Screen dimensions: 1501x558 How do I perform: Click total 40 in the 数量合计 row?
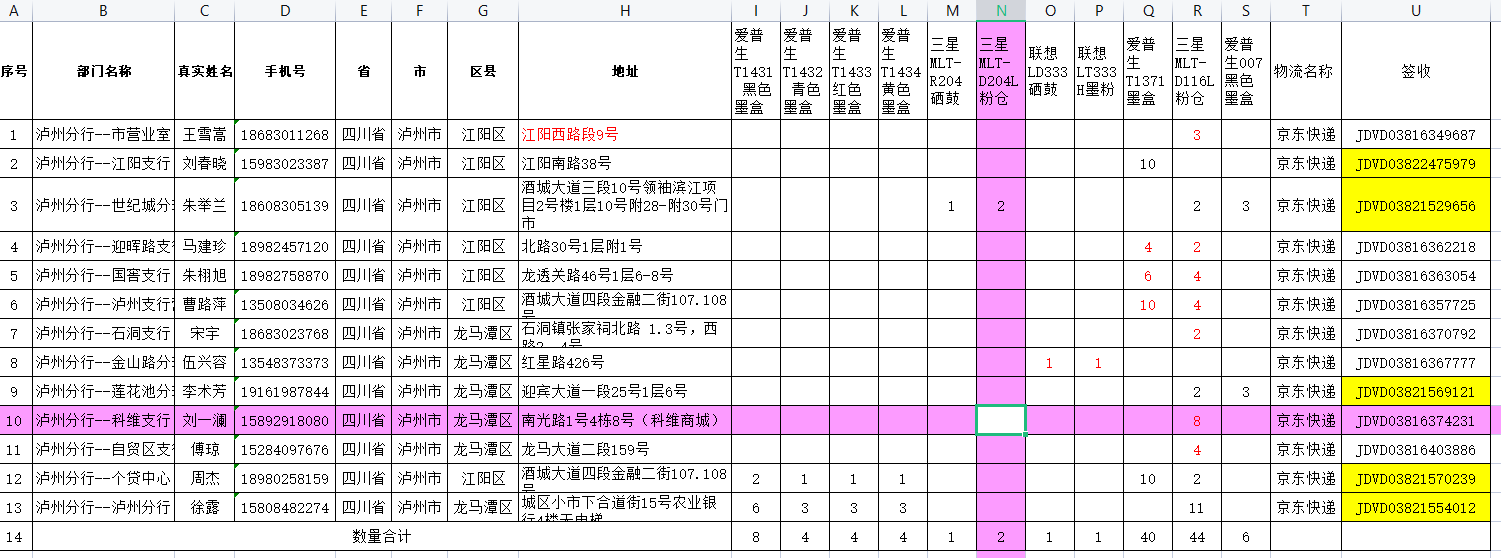[1147, 536]
